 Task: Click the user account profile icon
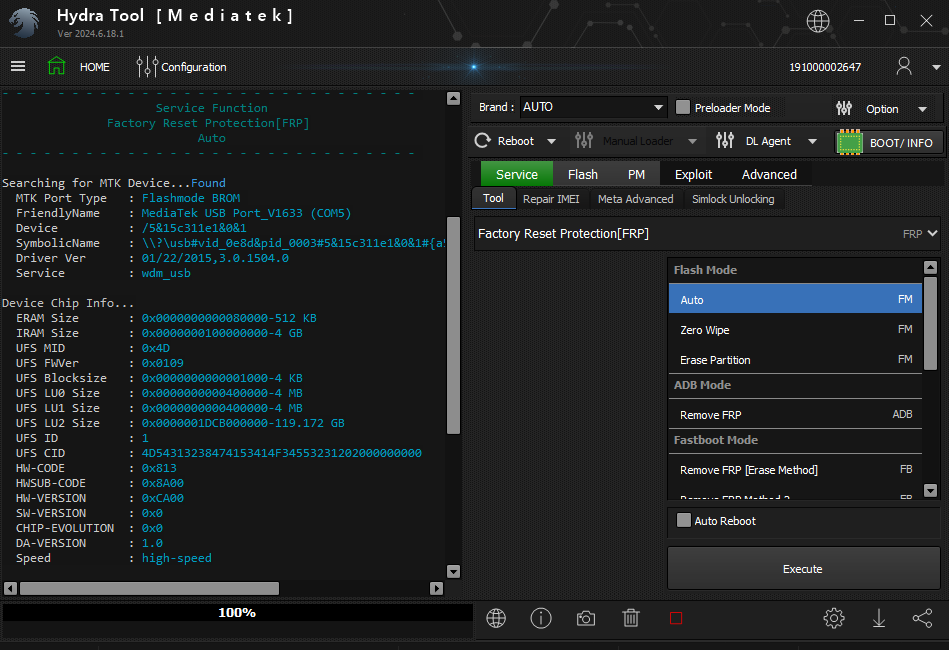pyautogui.click(x=904, y=66)
